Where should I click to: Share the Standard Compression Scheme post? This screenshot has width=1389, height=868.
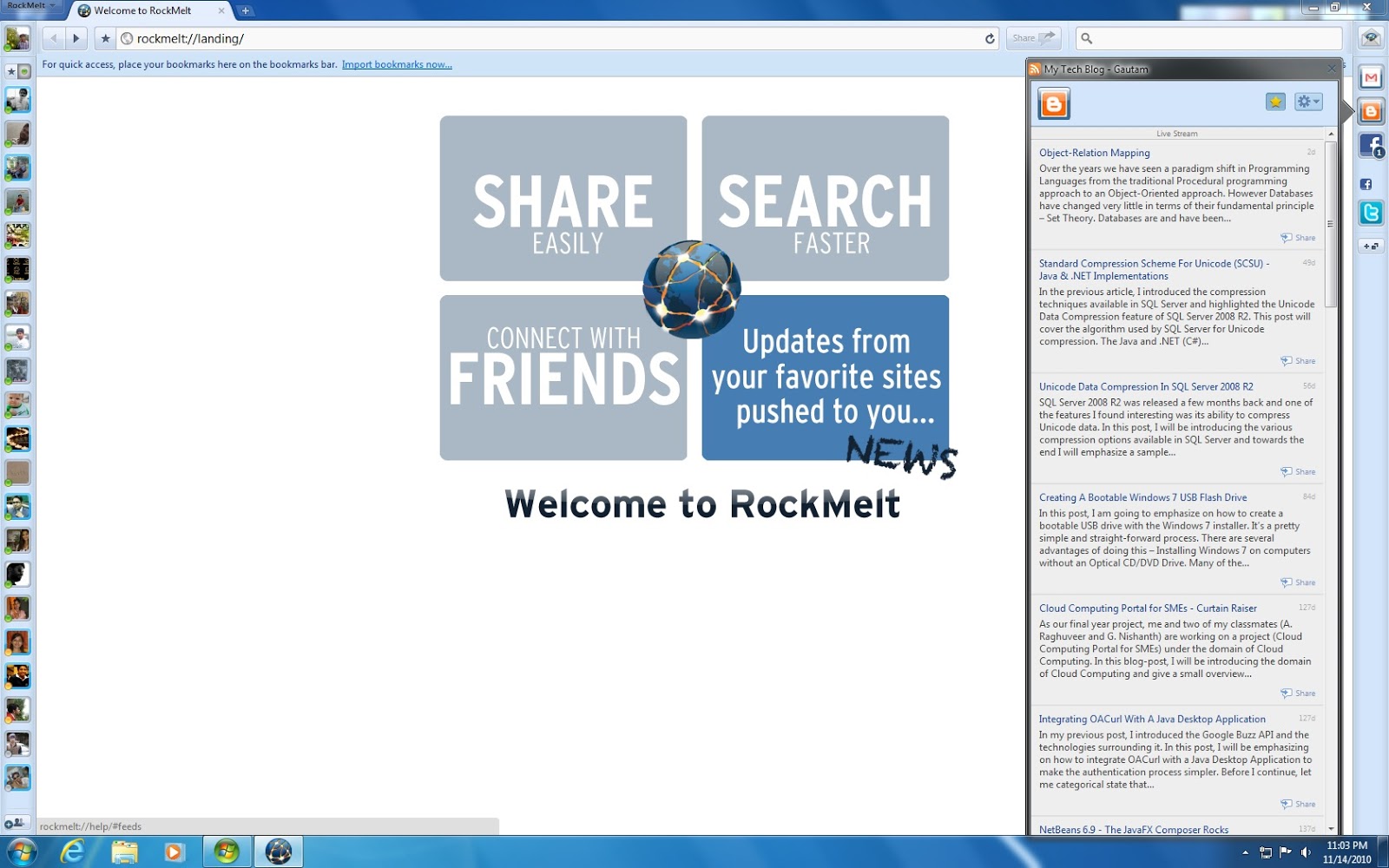[1298, 361]
